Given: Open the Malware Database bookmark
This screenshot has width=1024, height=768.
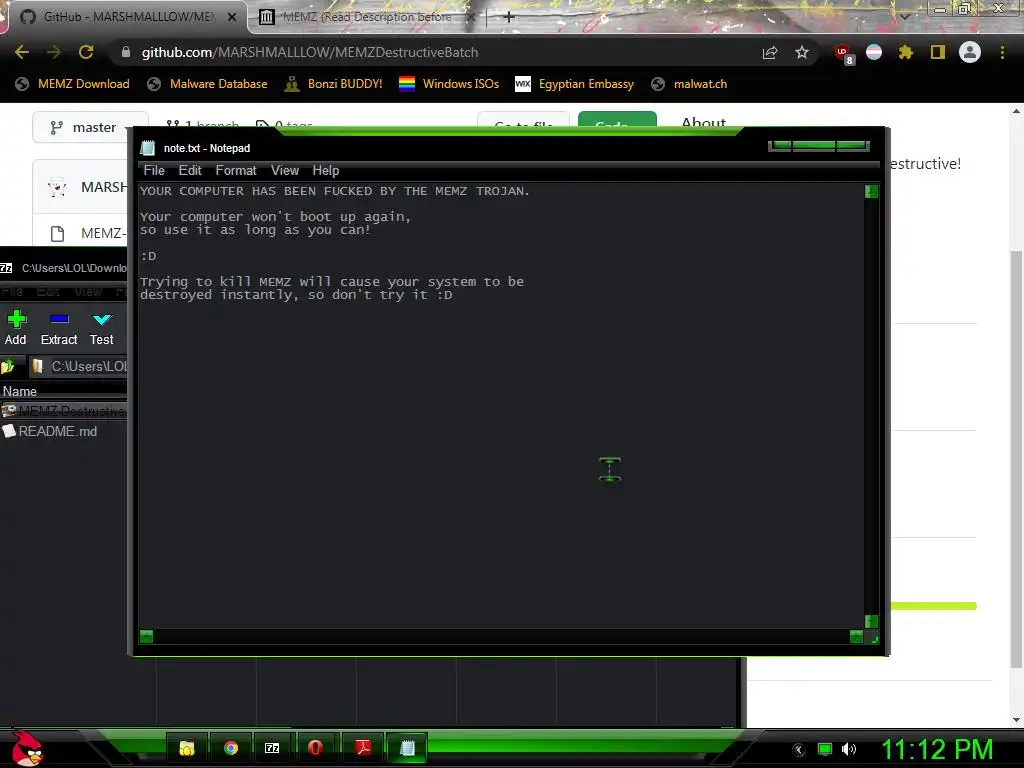Looking at the screenshot, I should pyautogui.click(x=207, y=84).
